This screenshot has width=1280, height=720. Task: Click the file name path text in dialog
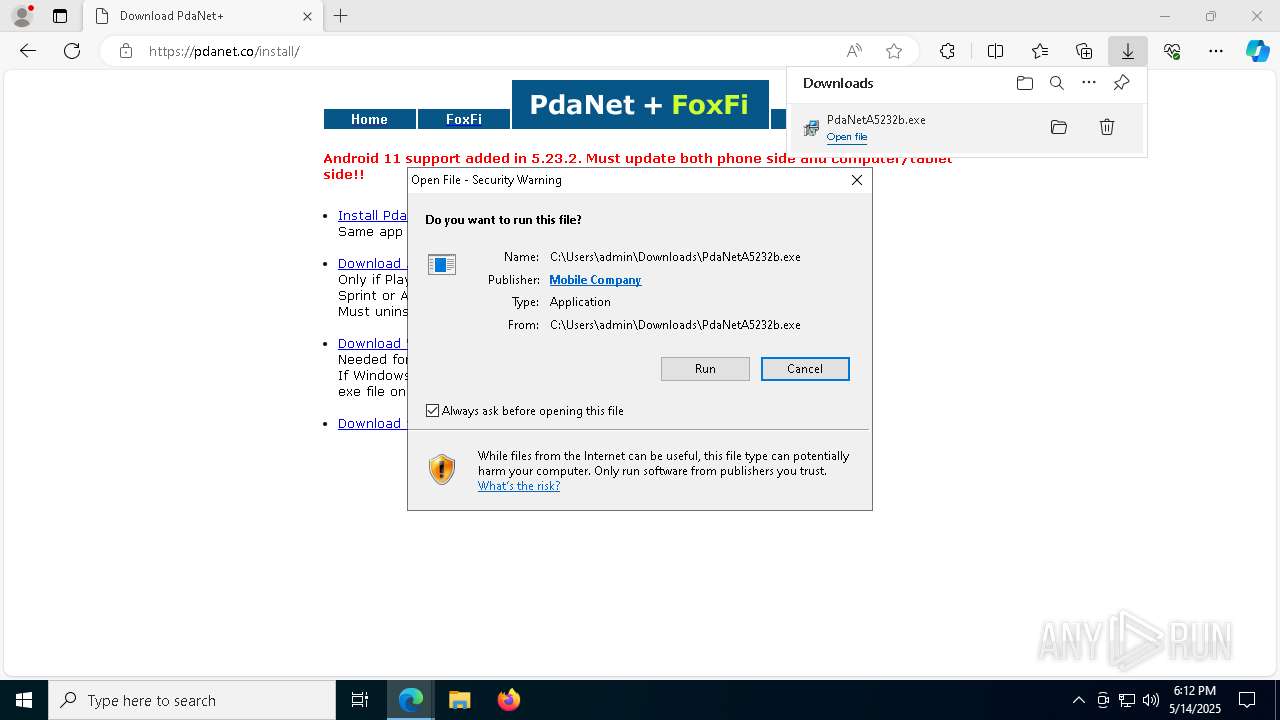[x=675, y=257]
